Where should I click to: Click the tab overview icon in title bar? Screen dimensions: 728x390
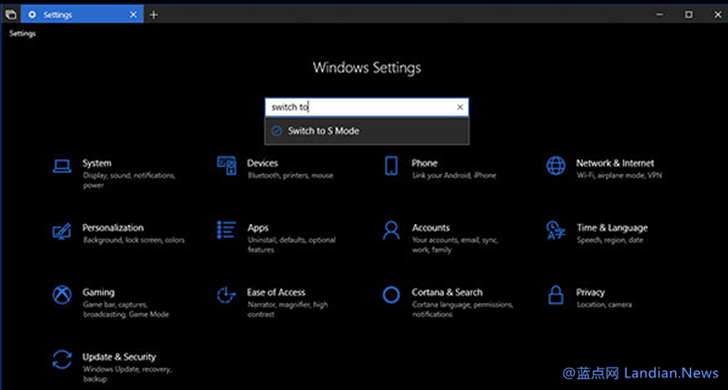10,15
